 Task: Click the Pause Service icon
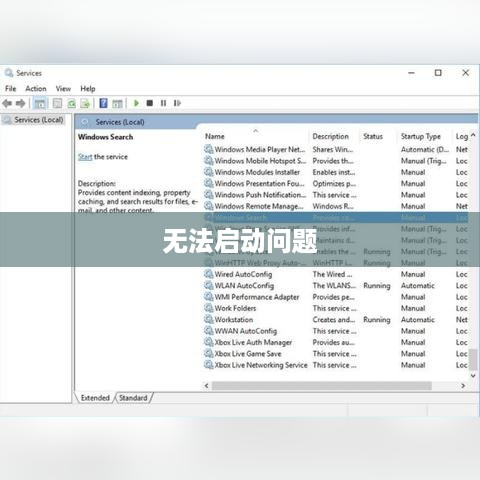coord(163,103)
